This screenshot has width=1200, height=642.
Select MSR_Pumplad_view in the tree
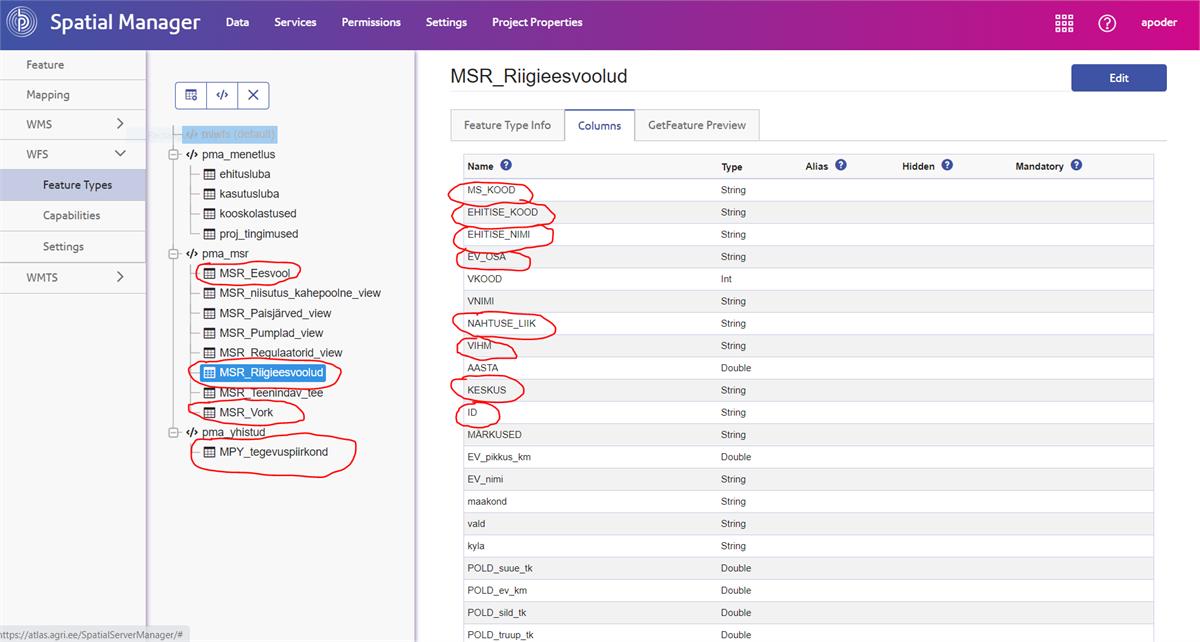point(271,333)
